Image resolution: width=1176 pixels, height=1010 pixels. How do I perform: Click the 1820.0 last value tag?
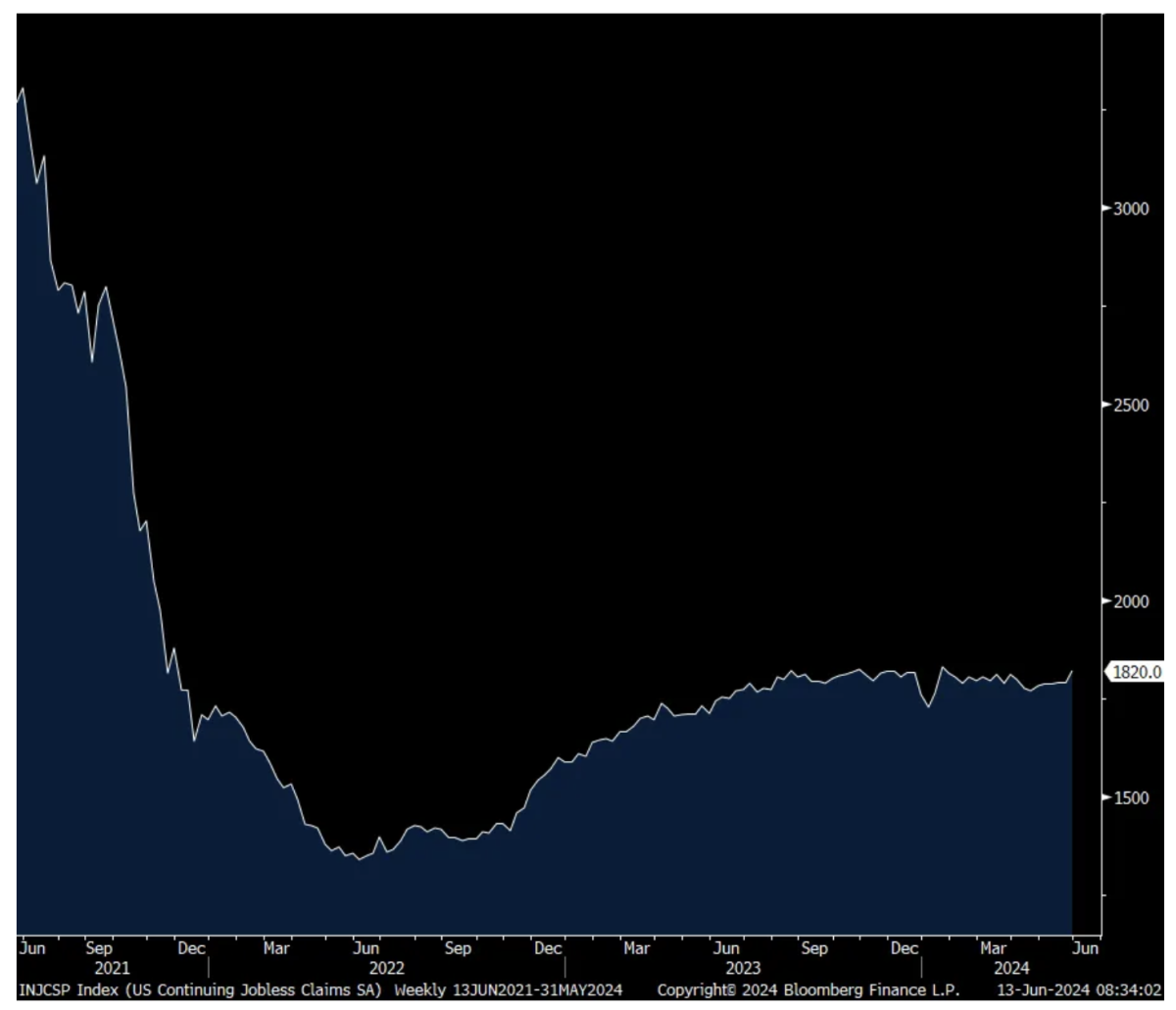[x=1137, y=672]
